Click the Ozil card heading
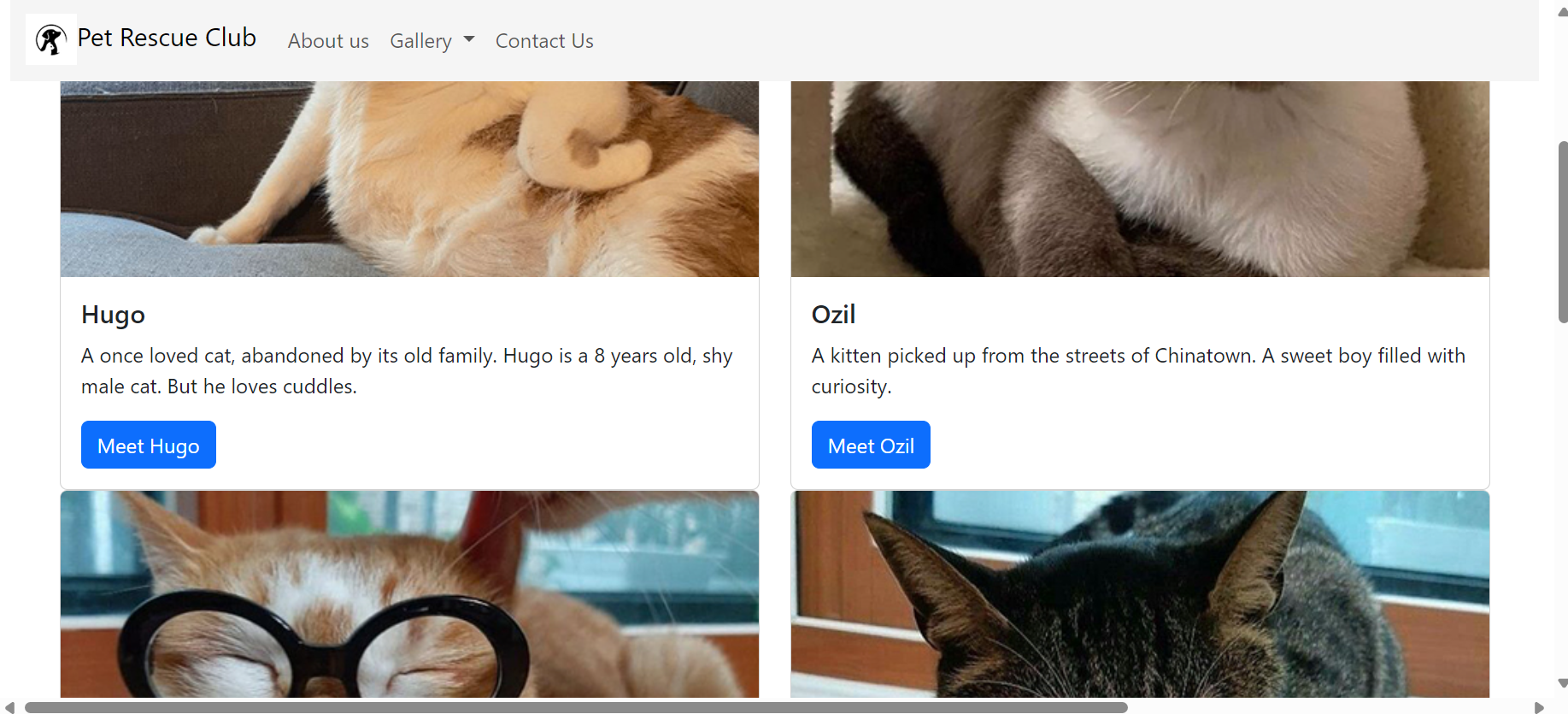The height and width of the screenshot is (714, 1568). point(833,315)
